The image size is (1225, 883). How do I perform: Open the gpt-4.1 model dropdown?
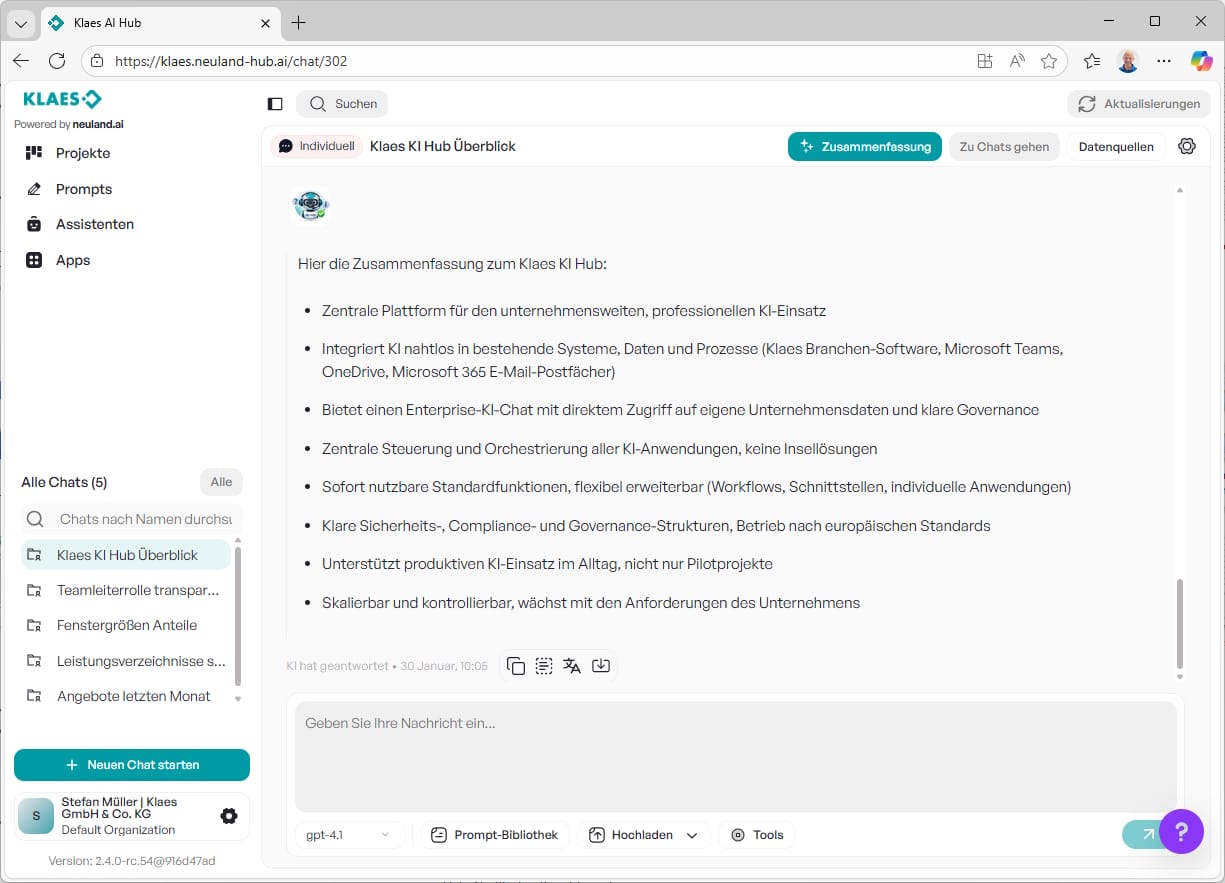click(x=348, y=835)
